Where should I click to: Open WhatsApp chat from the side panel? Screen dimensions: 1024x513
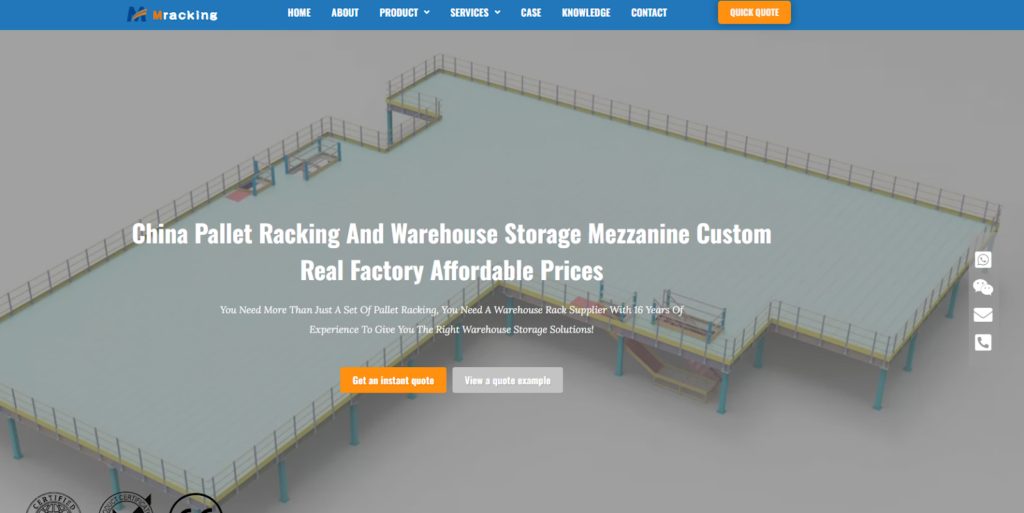coord(983,260)
